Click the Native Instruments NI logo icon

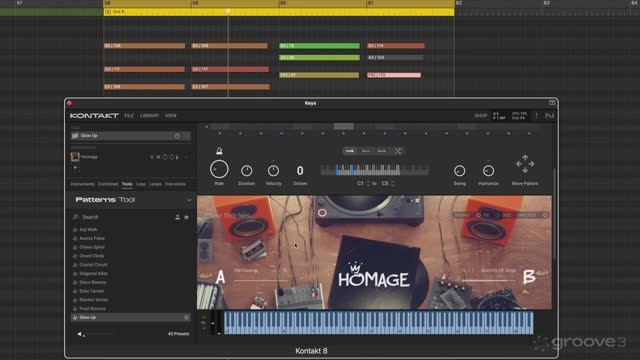click(x=549, y=116)
